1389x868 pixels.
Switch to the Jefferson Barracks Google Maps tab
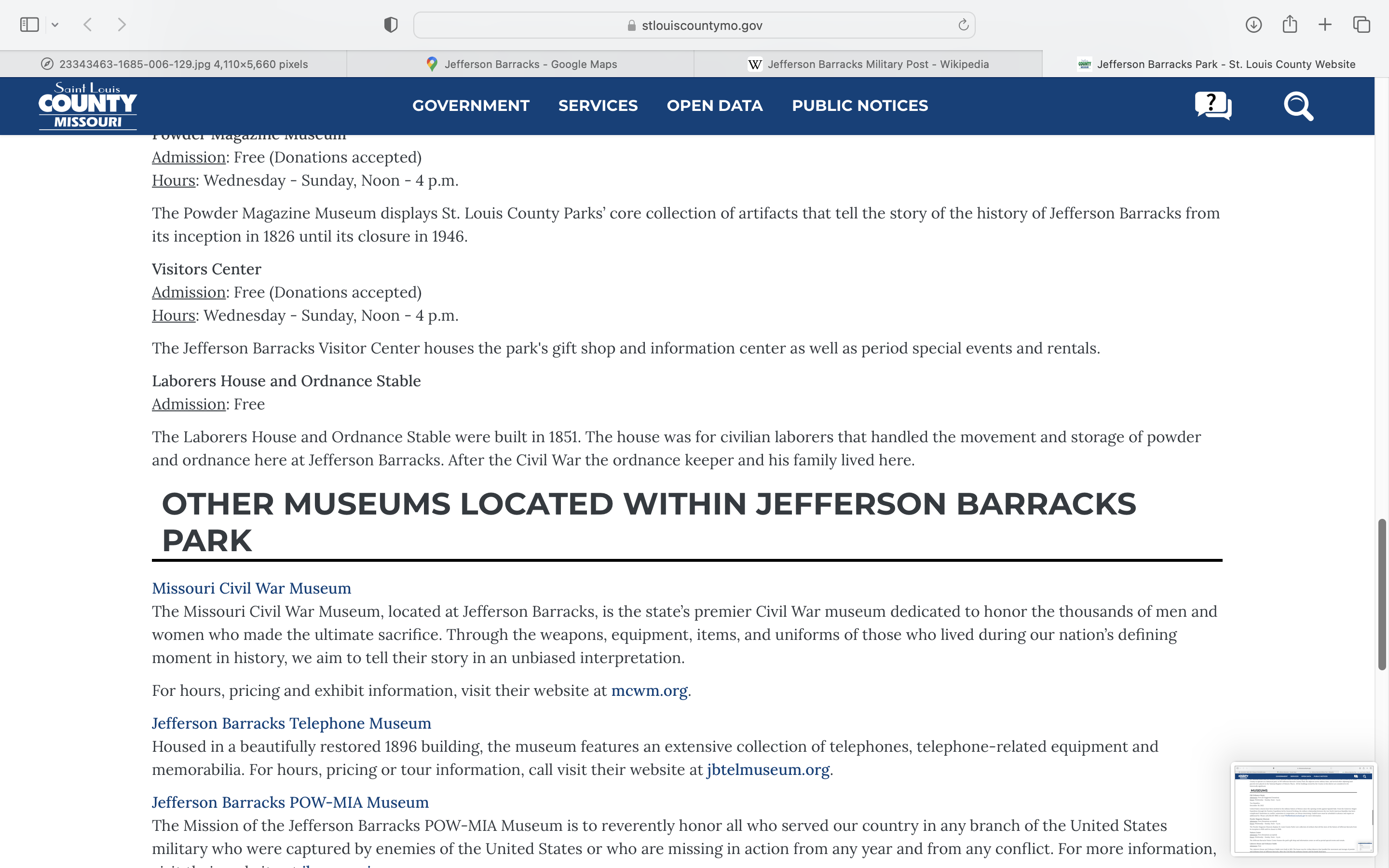520,64
